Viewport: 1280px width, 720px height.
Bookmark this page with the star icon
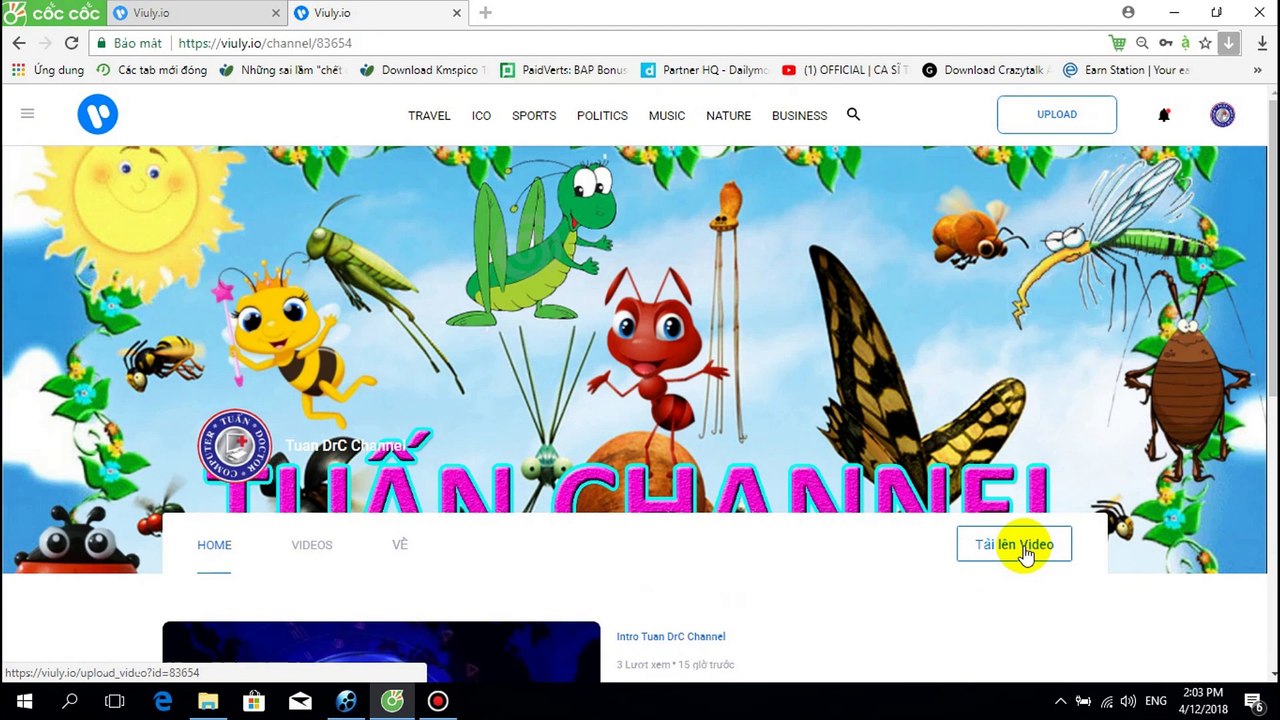point(1206,43)
